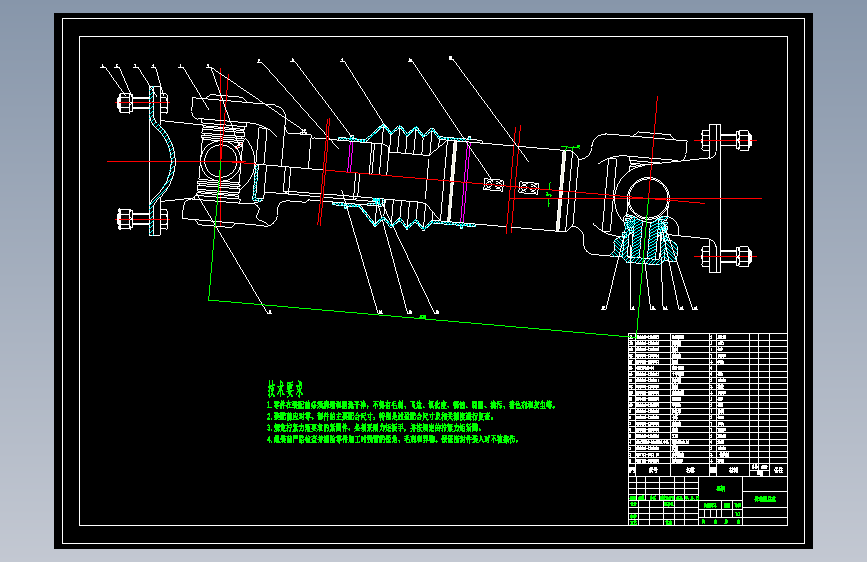Click the parts list table above the title block
867x562 pixels.
pyautogui.click(x=708, y=404)
